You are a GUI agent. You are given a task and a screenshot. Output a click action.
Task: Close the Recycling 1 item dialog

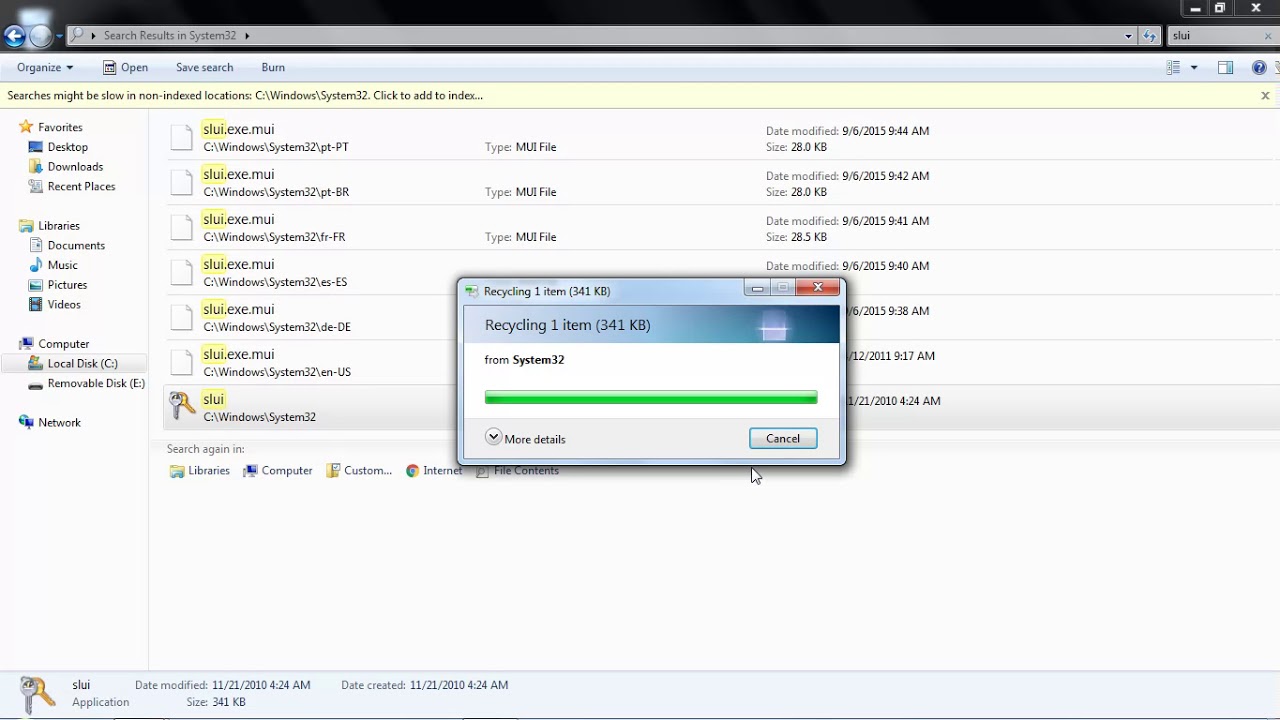point(818,288)
